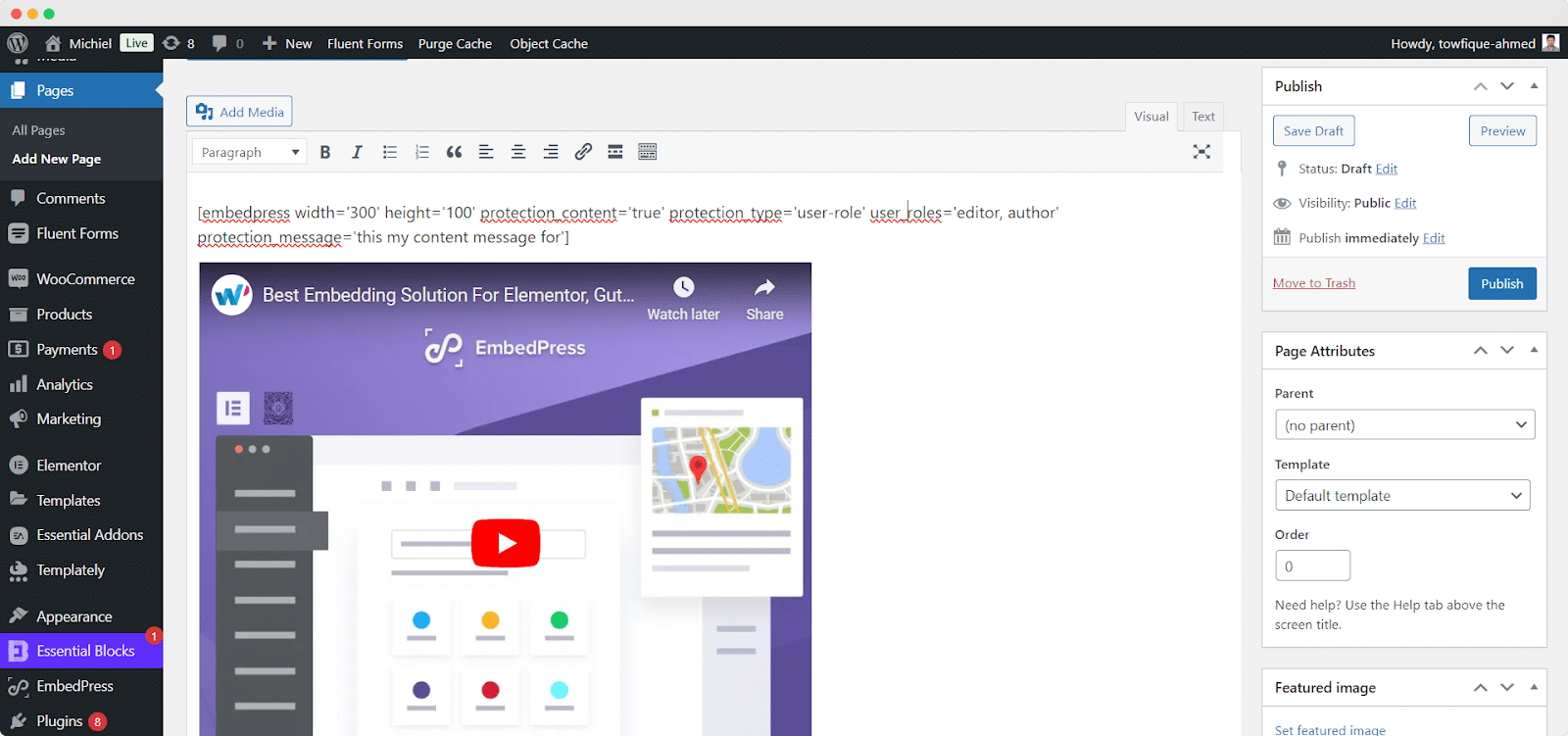Insert or edit link
1568x736 pixels.
point(583,152)
